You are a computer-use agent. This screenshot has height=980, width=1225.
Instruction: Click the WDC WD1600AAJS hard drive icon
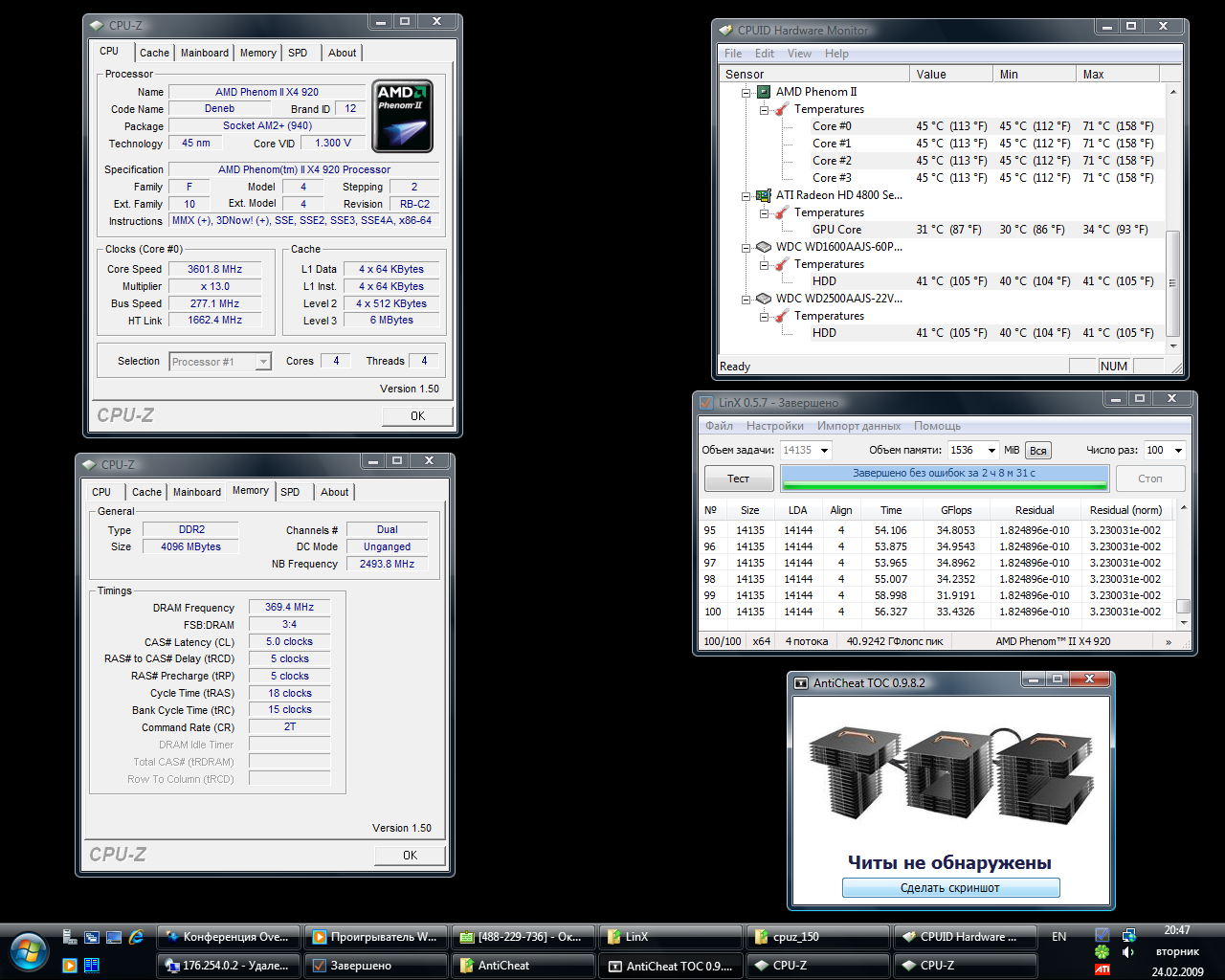pos(764,247)
